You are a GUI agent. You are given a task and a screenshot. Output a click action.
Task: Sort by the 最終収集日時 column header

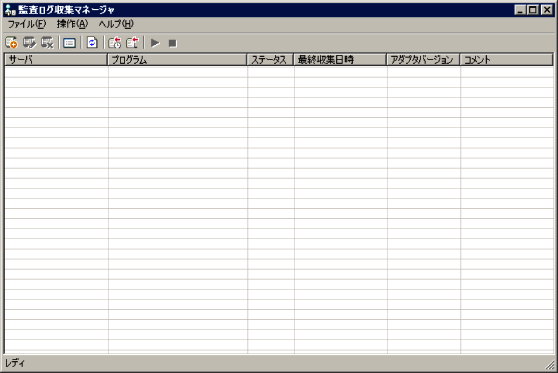coord(340,60)
